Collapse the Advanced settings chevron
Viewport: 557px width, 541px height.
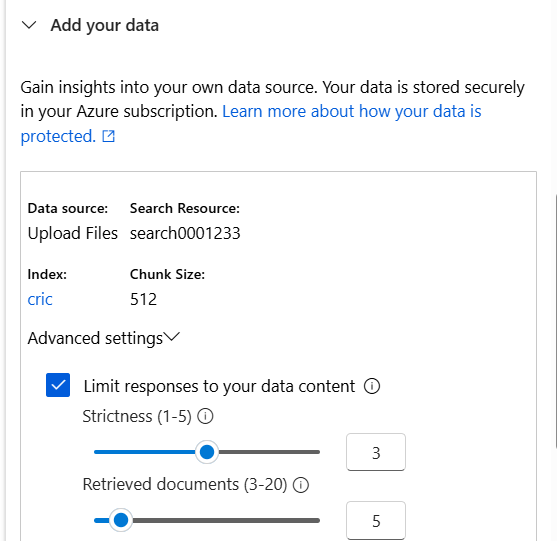point(172,337)
